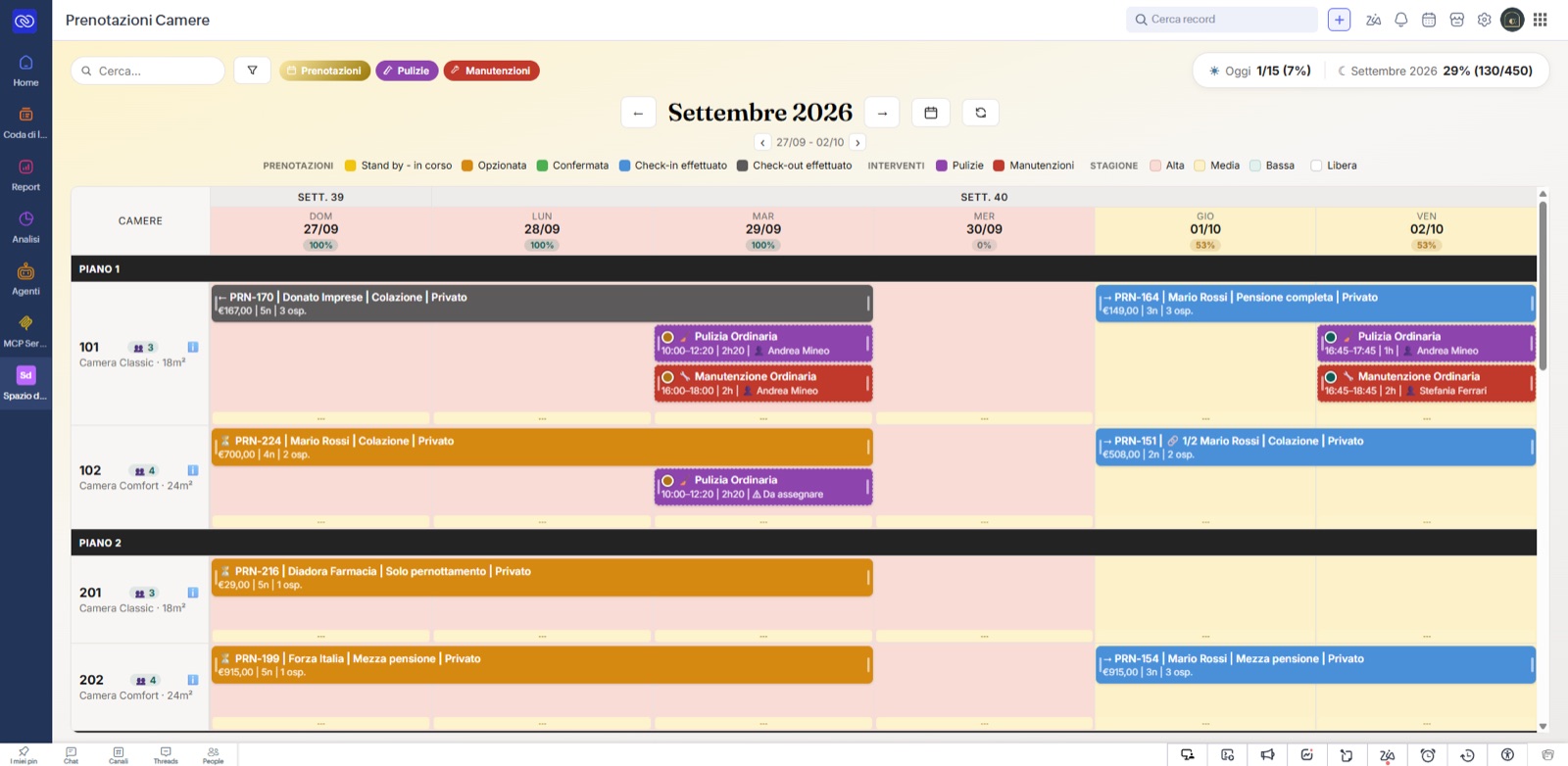This screenshot has width=1568, height=766.
Task: Open Chat in the bottom bar
Action: [x=71, y=755]
